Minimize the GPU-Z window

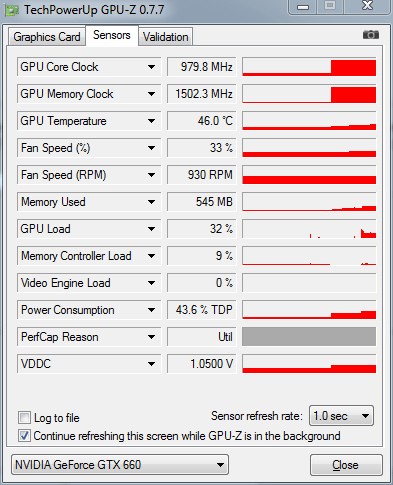click(x=303, y=7)
